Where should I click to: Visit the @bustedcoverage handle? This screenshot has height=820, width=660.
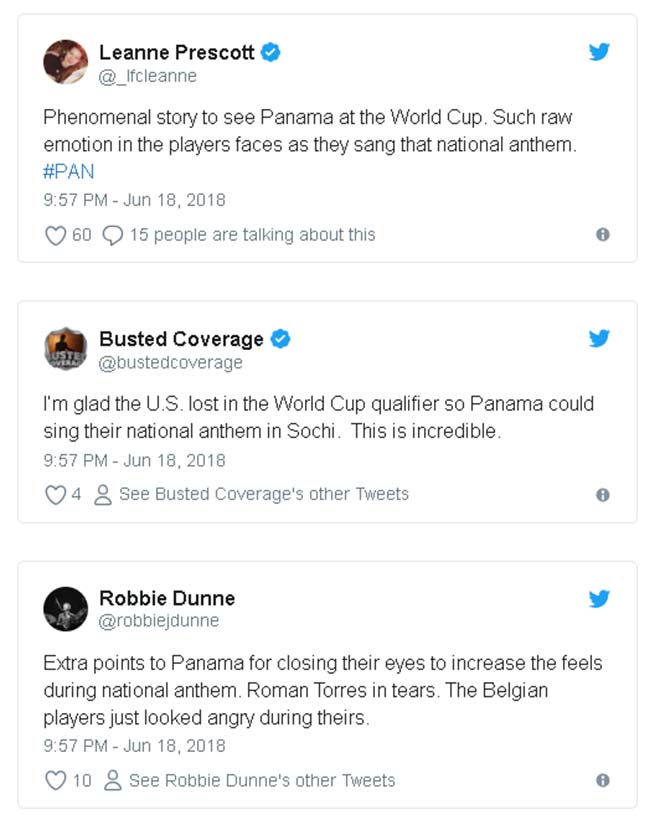pos(171,362)
